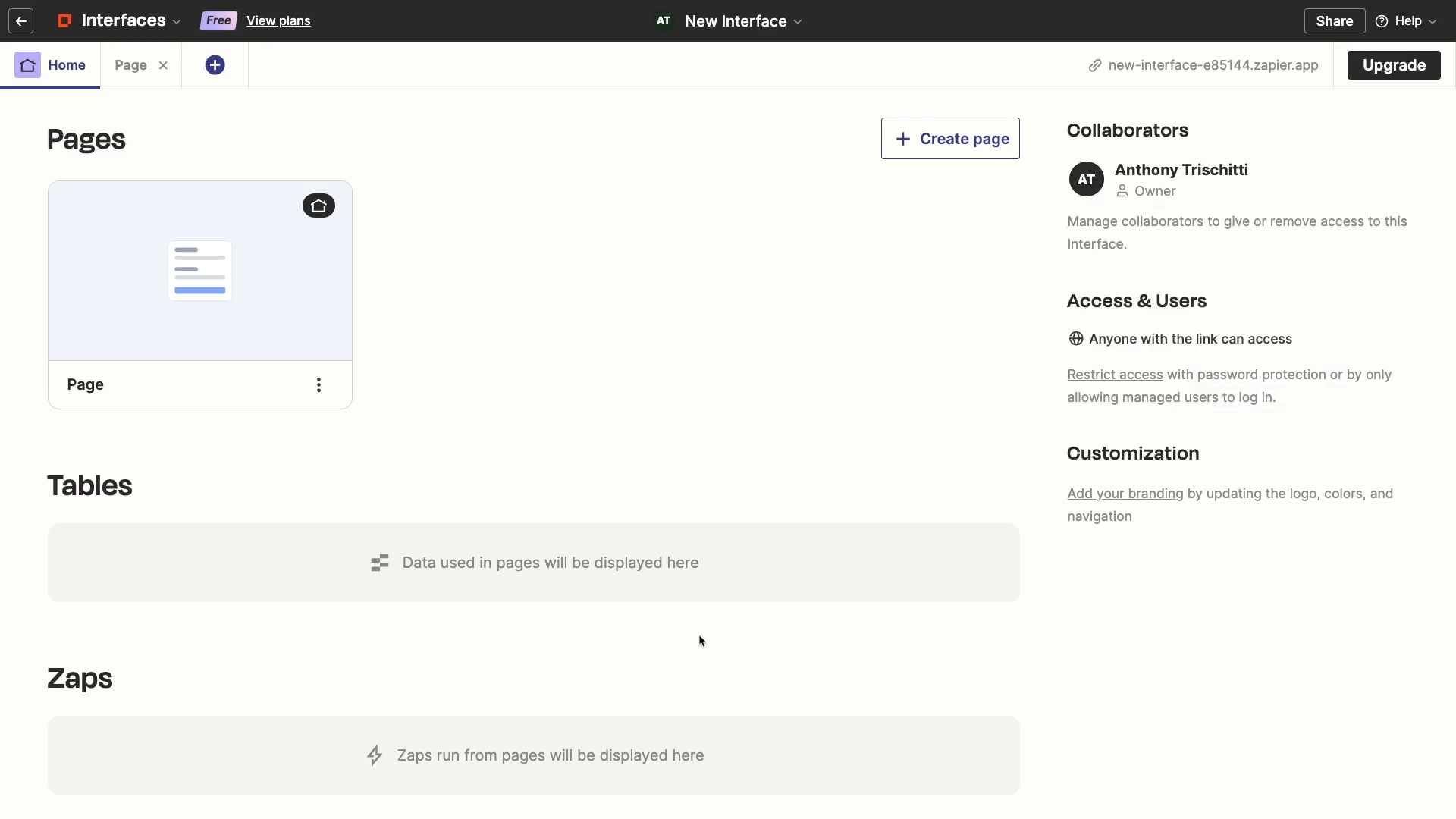This screenshot has height=819, width=1456.
Task: Click Manage collaborators link
Action: 1135,221
